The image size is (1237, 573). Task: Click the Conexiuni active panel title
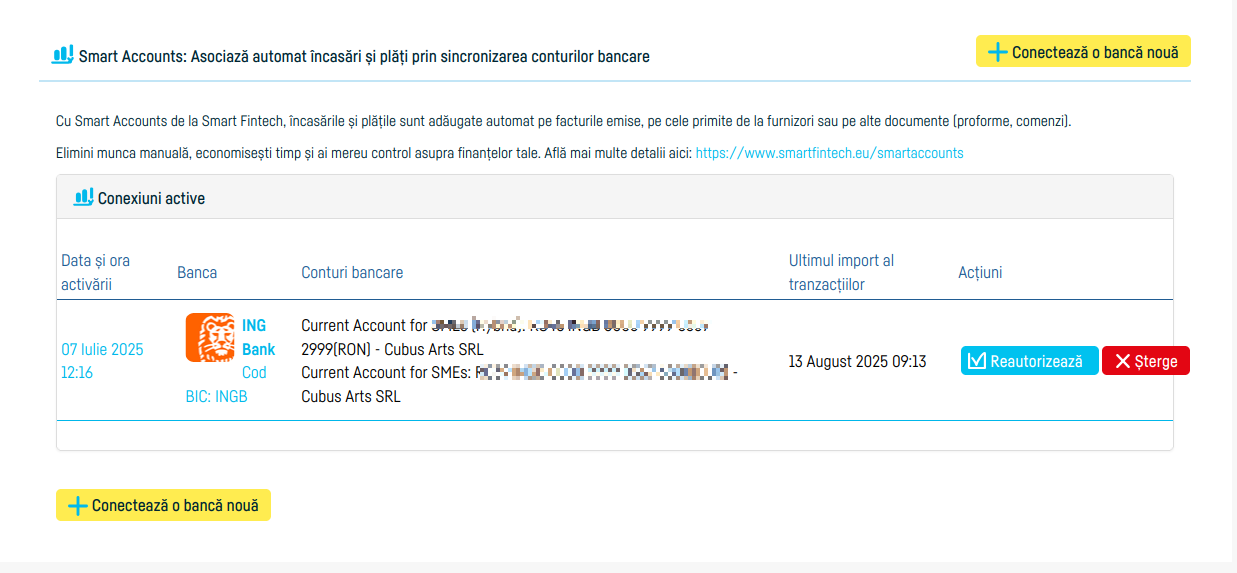coord(151,198)
